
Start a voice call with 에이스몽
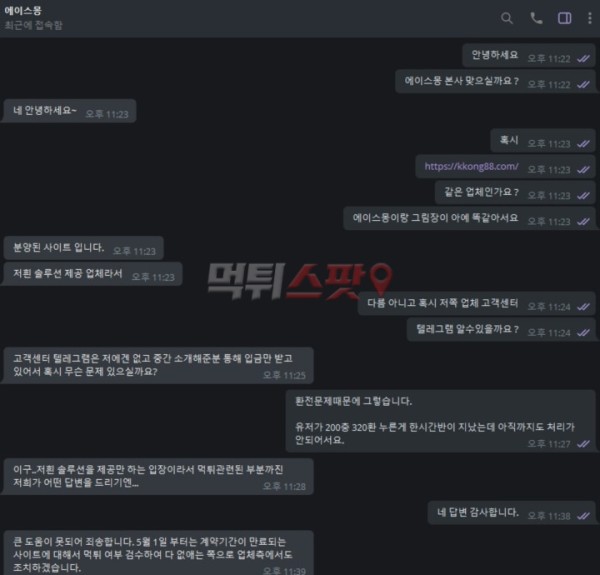(x=536, y=18)
